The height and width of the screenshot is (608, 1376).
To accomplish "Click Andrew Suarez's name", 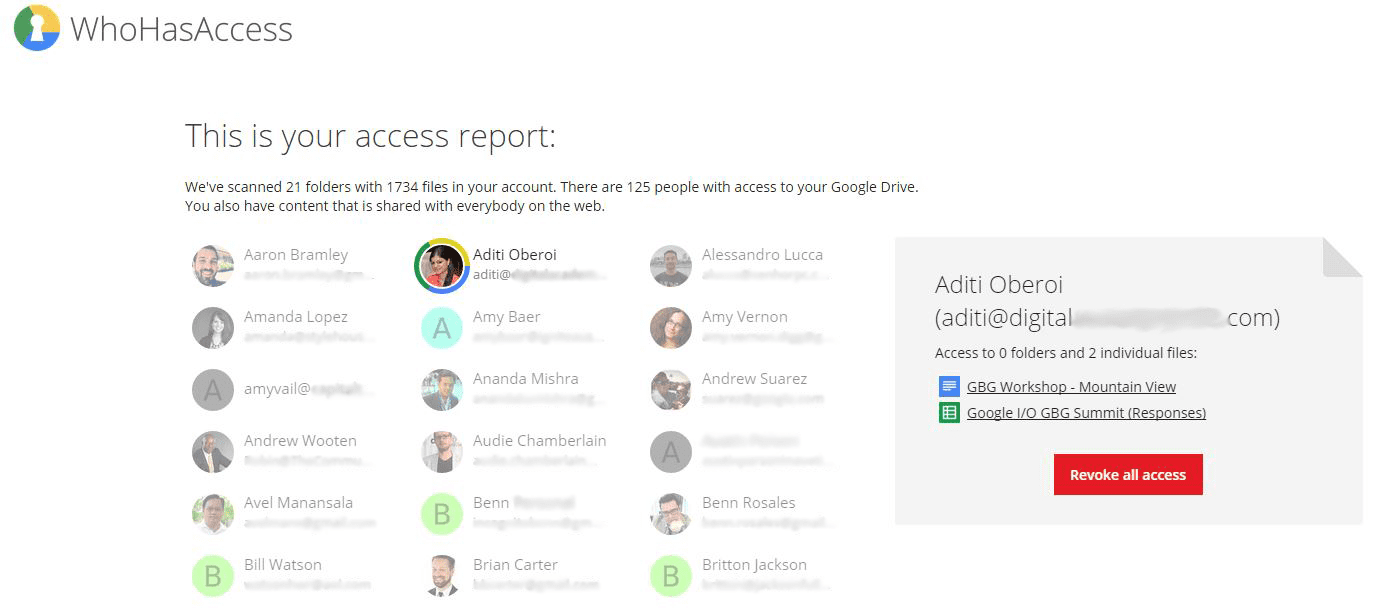I will point(754,379).
